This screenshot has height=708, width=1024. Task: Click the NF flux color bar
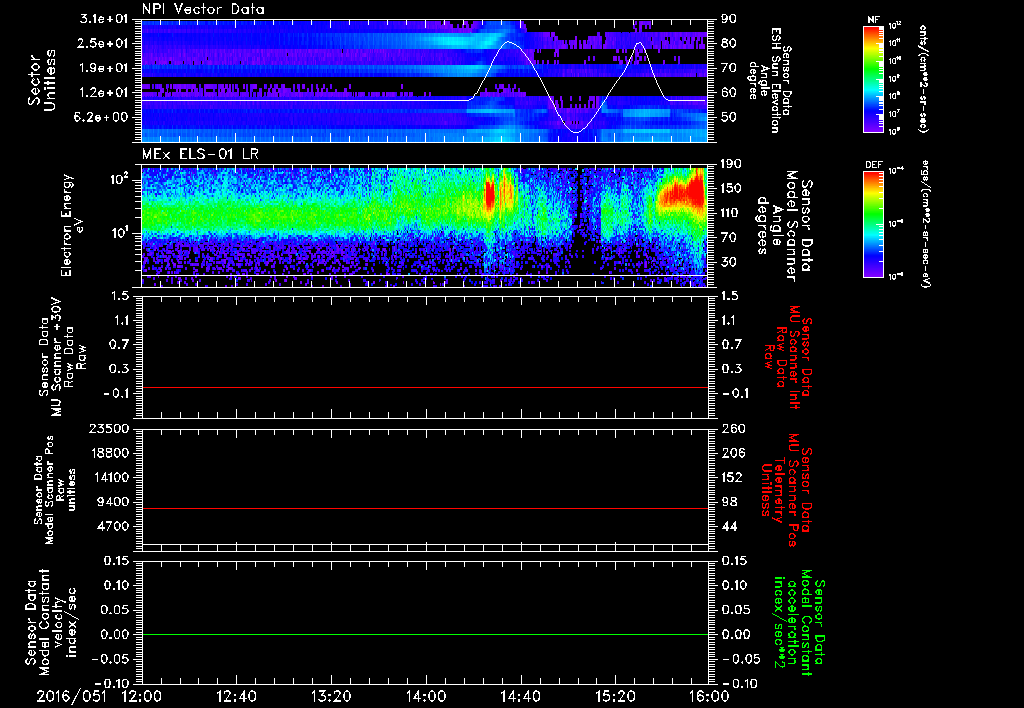[x=873, y=78]
